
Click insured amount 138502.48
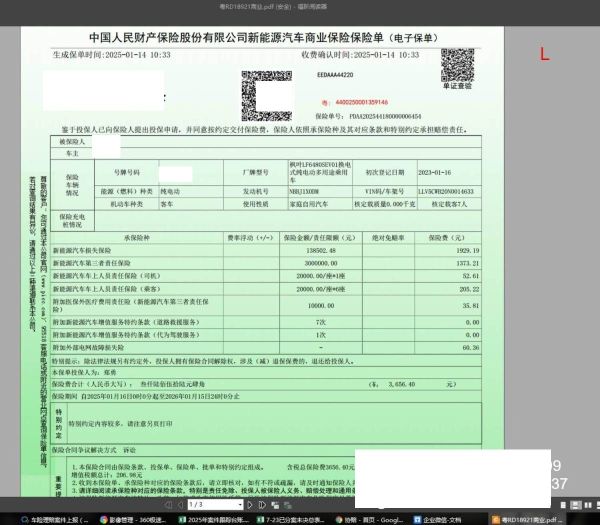pyautogui.click(x=321, y=251)
